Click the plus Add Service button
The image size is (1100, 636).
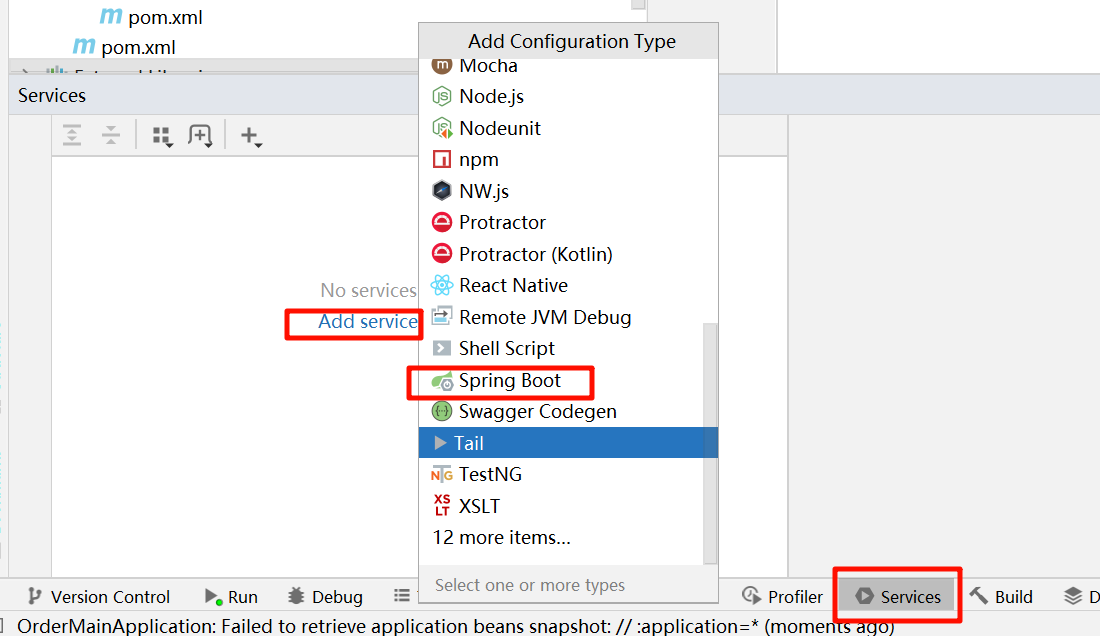click(x=250, y=136)
